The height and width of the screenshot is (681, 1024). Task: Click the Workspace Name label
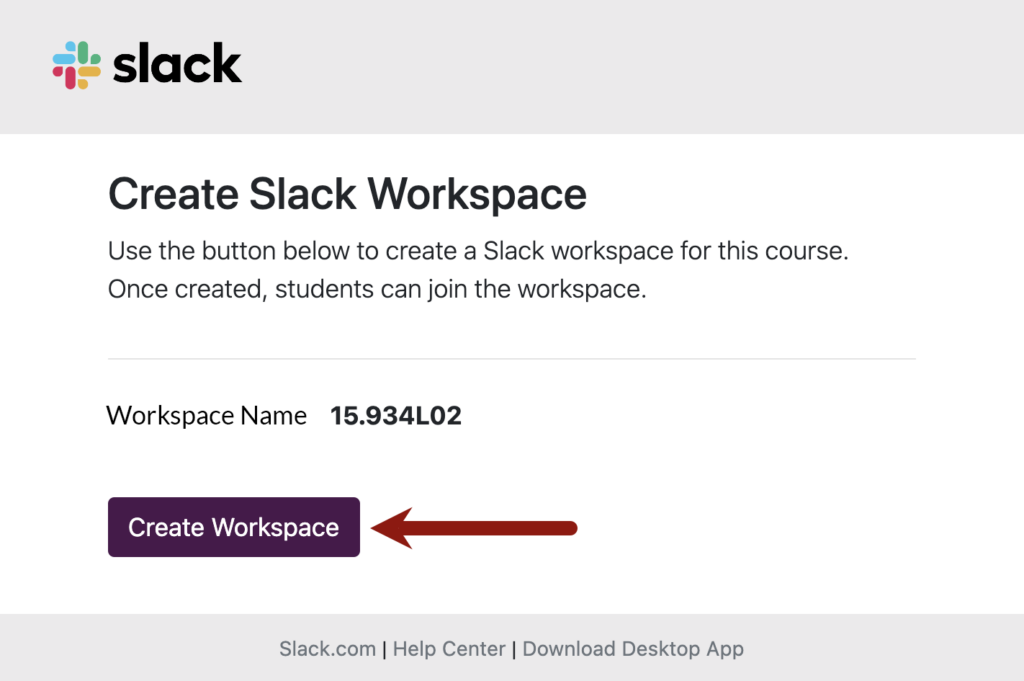coord(206,414)
